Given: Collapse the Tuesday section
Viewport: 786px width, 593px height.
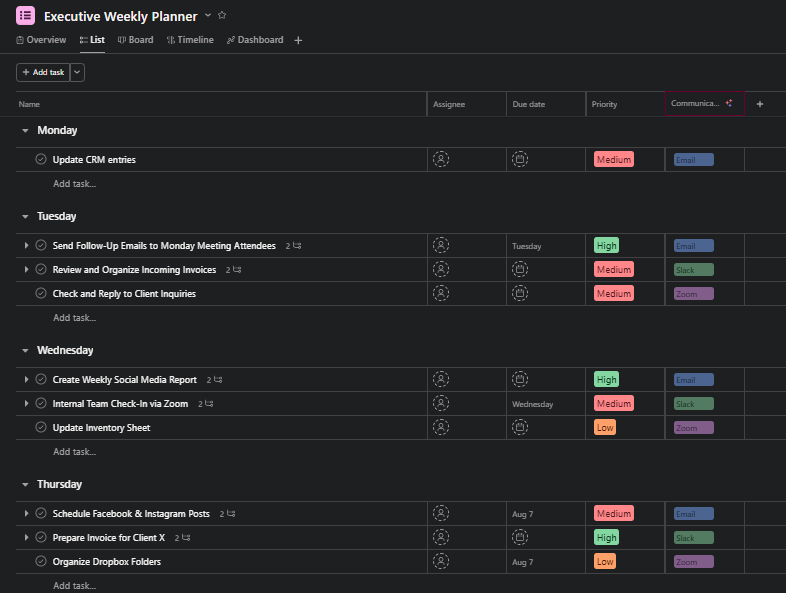Looking at the screenshot, I should (x=26, y=216).
